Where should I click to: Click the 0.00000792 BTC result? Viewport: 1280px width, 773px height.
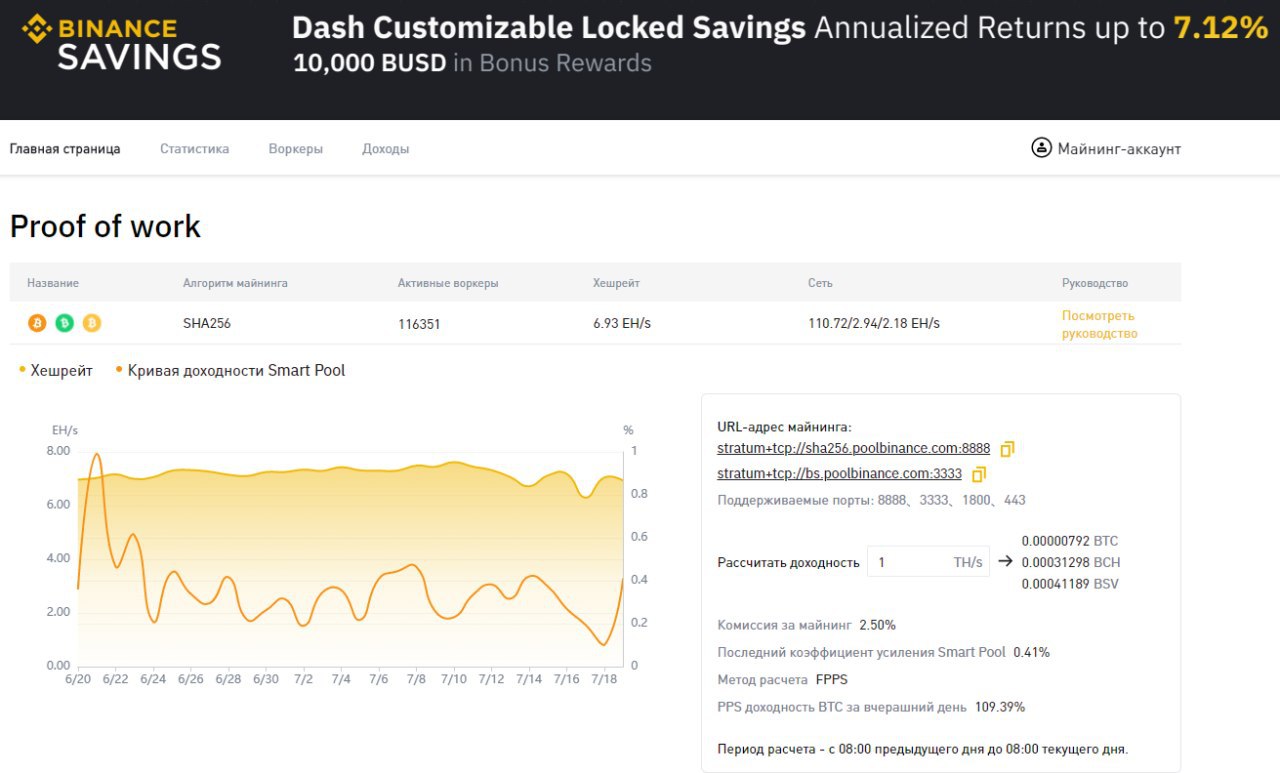1069,541
